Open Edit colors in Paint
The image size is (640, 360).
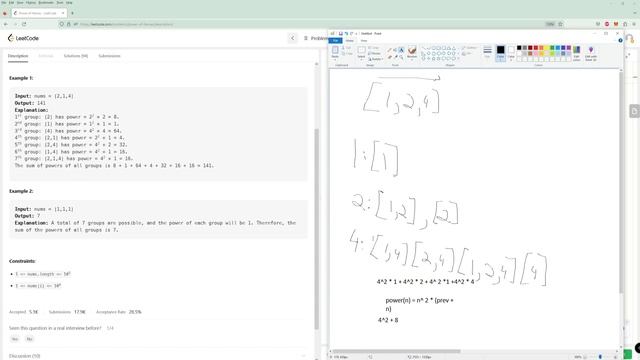pyautogui.click(x=576, y=53)
